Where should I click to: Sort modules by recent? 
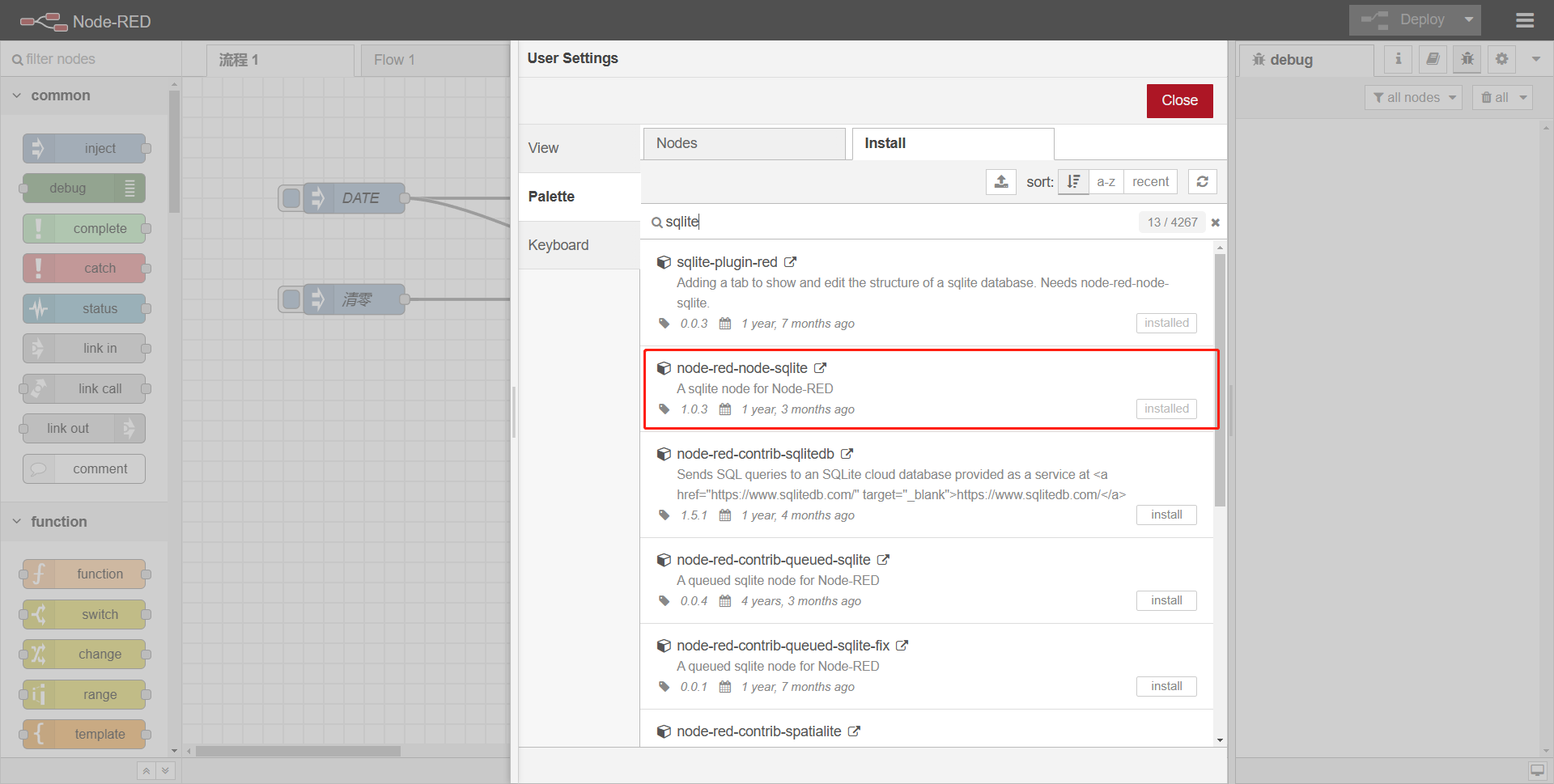click(1150, 182)
